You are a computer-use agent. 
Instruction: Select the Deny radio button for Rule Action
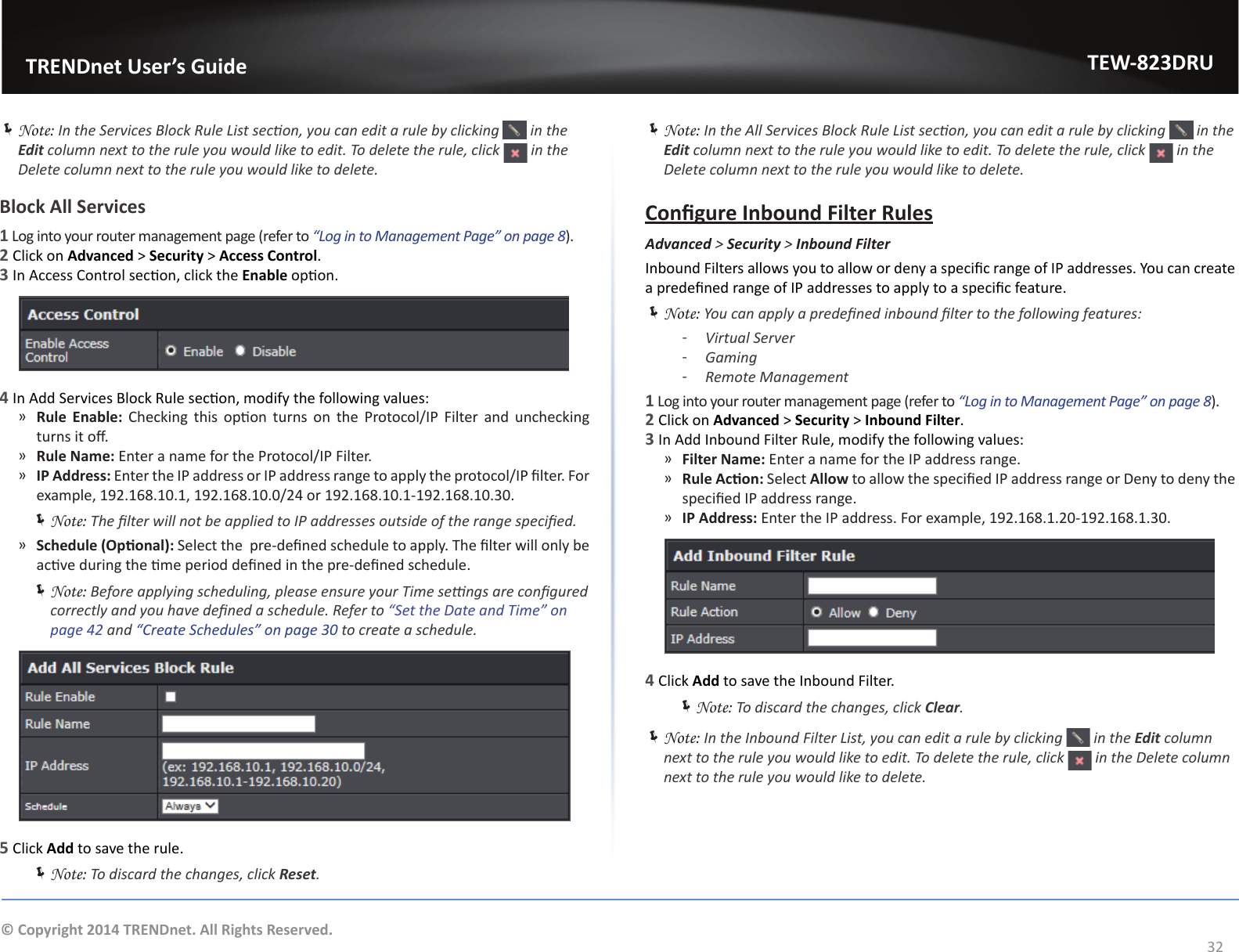point(873,612)
